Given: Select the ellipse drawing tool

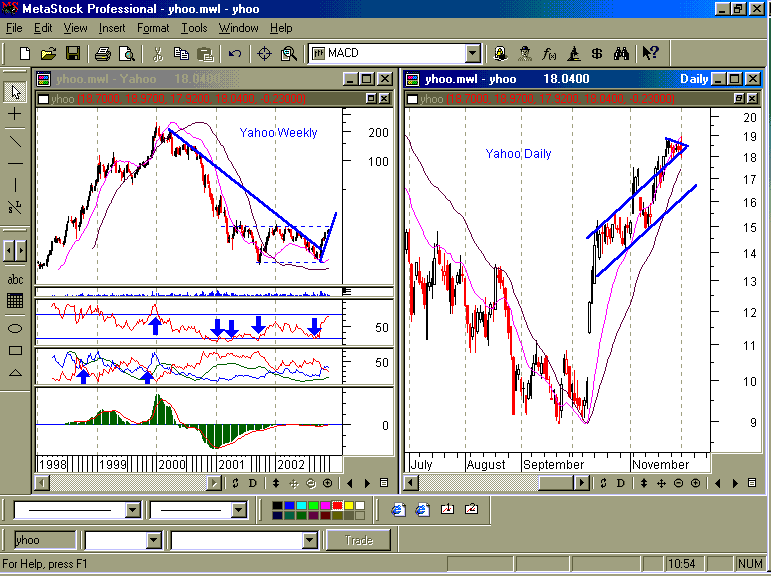Looking at the screenshot, I should [x=15, y=328].
